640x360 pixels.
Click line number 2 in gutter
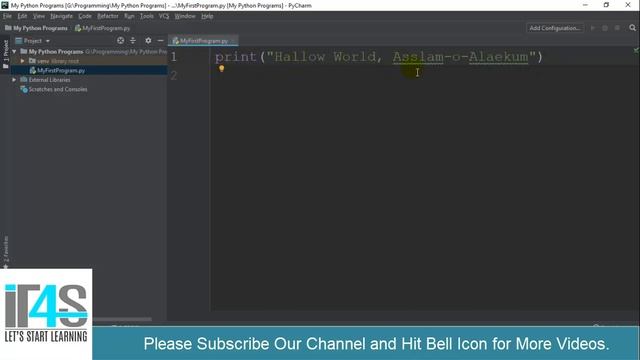coord(174,76)
